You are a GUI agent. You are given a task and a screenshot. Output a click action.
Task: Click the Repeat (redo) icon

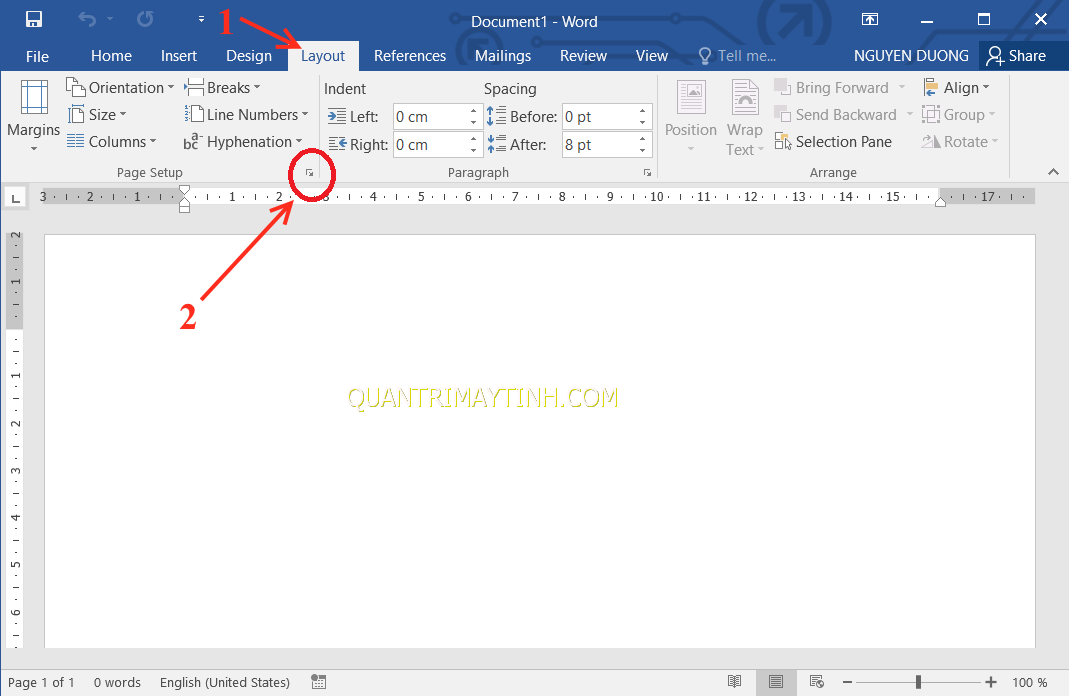145,19
